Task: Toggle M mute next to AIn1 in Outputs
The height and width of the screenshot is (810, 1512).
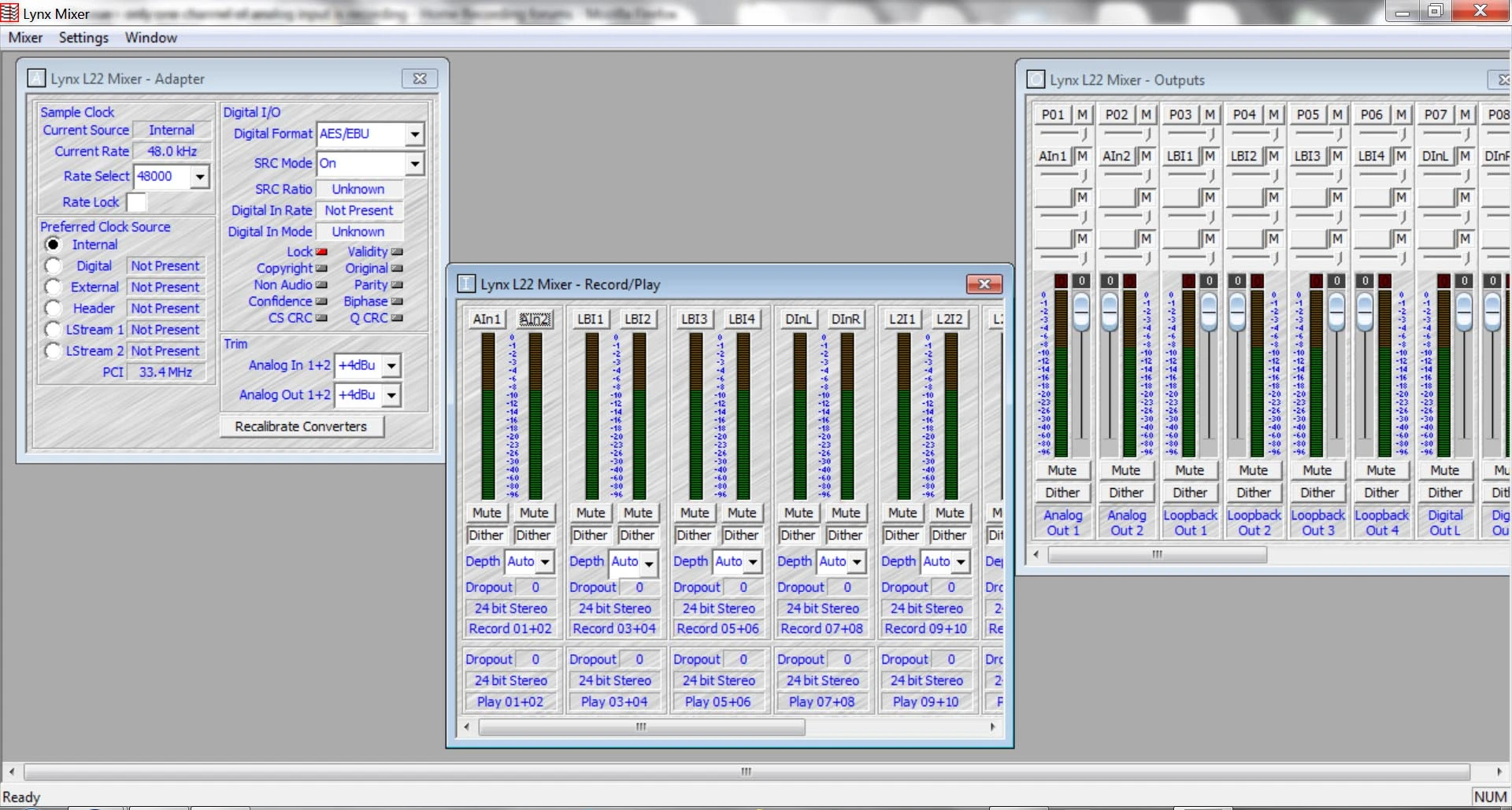Action: [x=1082, y=156]
